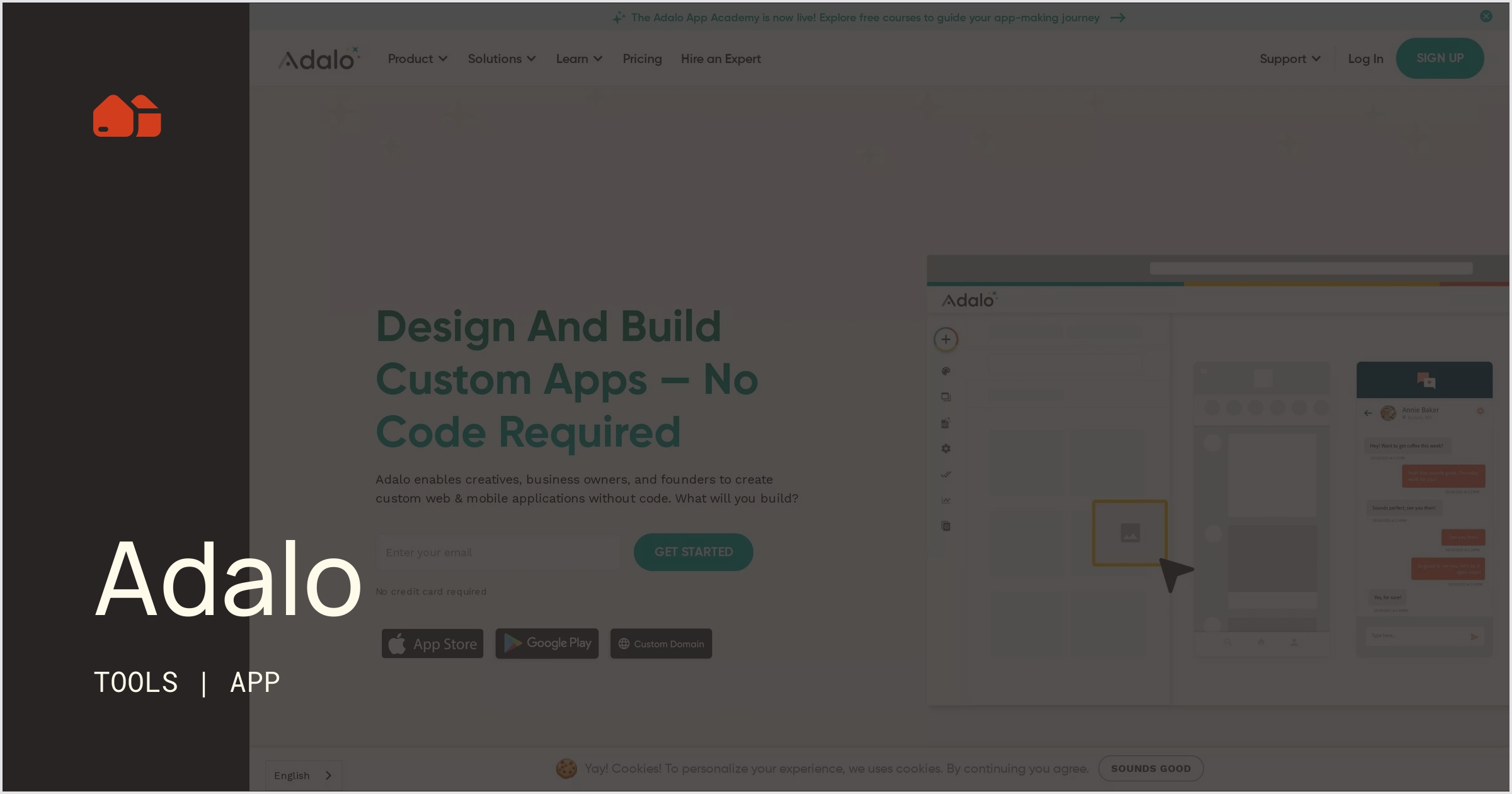1512x794 pixels.
Task: Click the back arrow in Annie Baker's chat
Action: (x=1368, y=413)
